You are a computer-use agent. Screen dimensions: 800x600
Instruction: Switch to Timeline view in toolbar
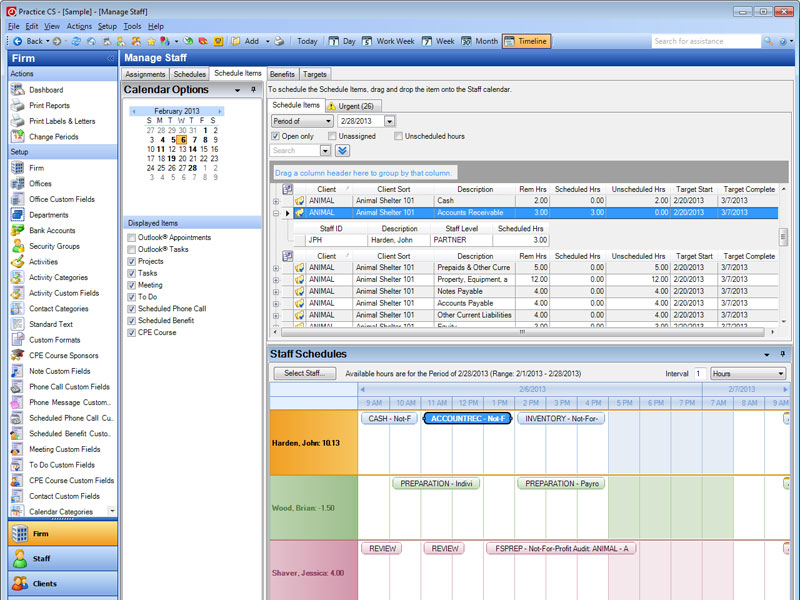[x=525, y=41]
